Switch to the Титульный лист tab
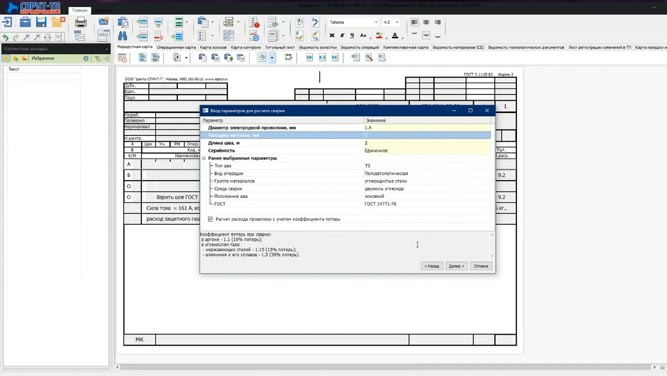The width and height of the screenshot is (667, 376). pyautogui.click(x=280, y=47)
